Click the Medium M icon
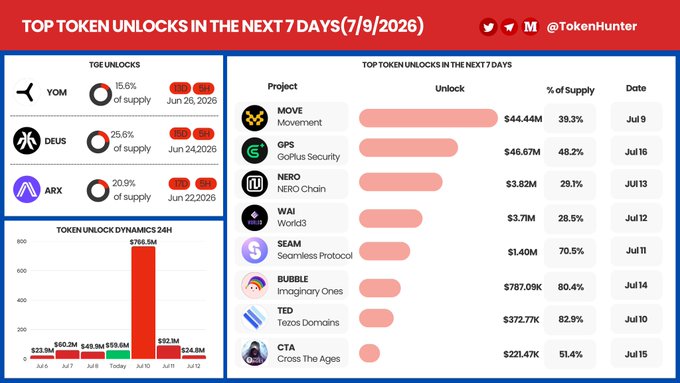This screenshot has width=680, height=383. tap(530, 27)
